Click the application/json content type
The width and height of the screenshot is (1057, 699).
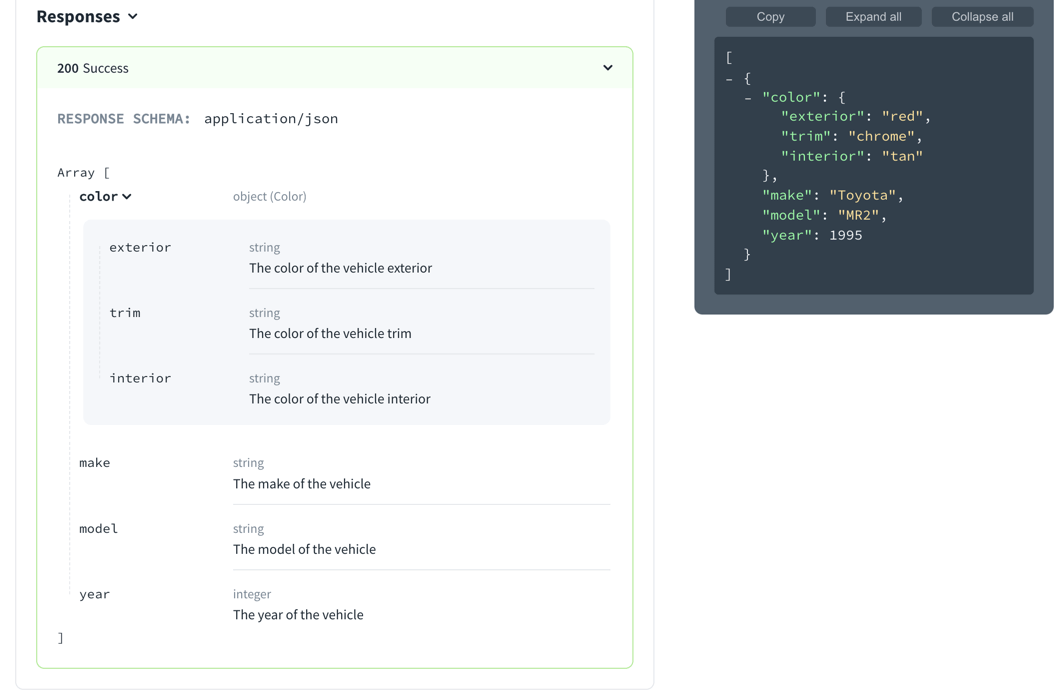tap(271, 119)
